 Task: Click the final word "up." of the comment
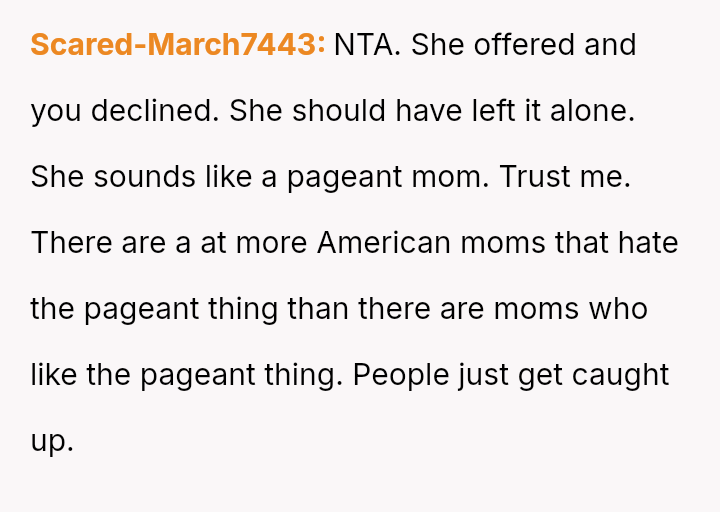(x=52, y=441)
